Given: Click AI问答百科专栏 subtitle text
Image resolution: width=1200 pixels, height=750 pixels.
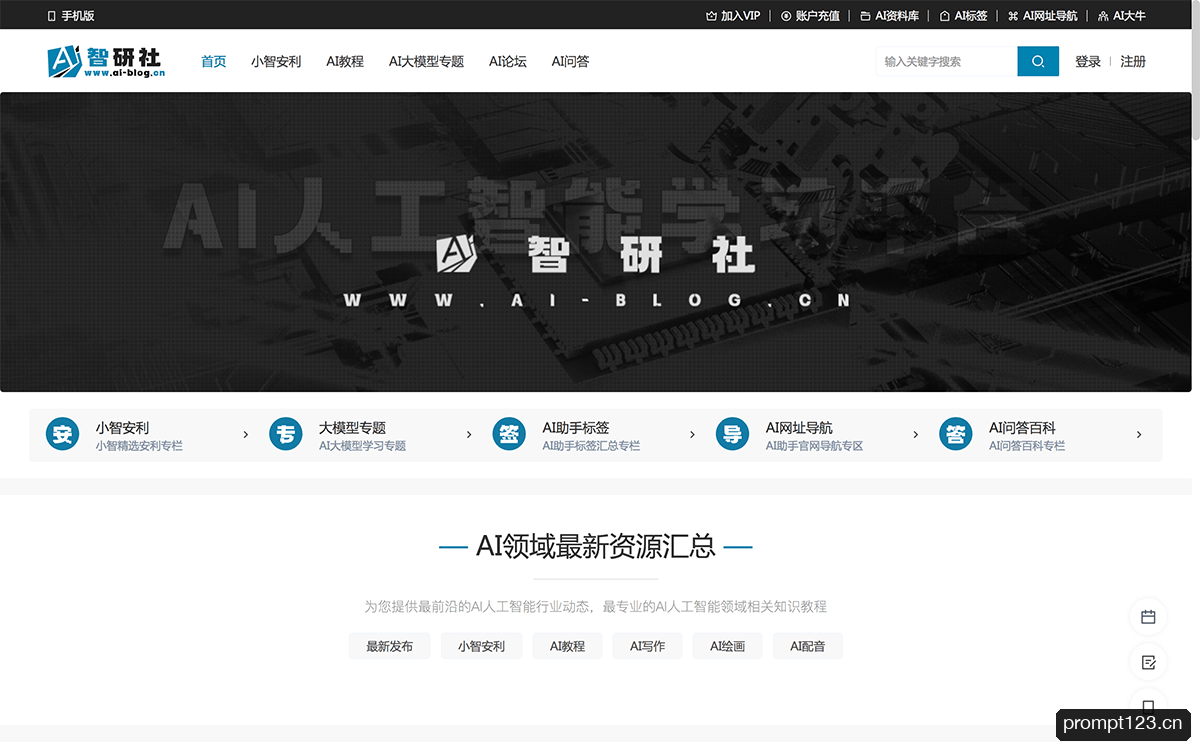Looking at the screenshot, I should point(1027,446).
